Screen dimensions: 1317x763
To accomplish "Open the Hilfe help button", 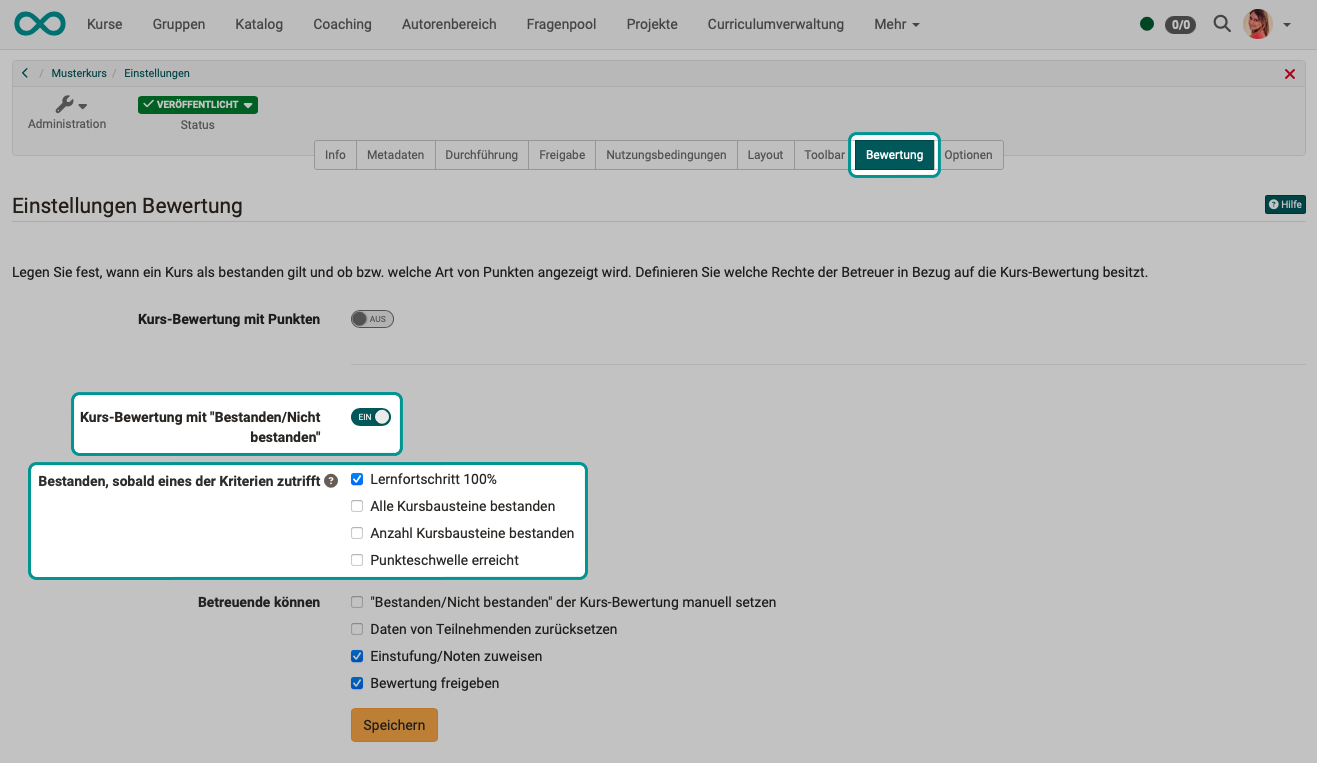I will pyautogui.click(x=1285, y=205).
